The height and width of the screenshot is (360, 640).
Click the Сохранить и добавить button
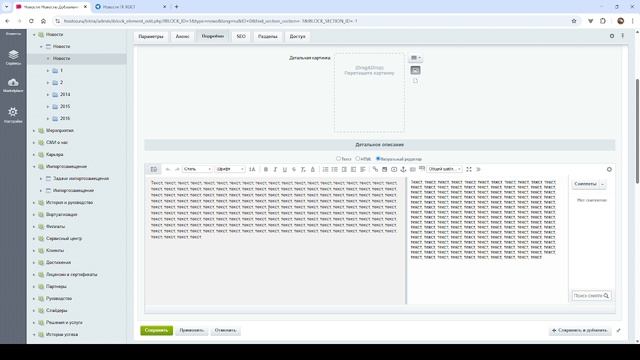580,330
